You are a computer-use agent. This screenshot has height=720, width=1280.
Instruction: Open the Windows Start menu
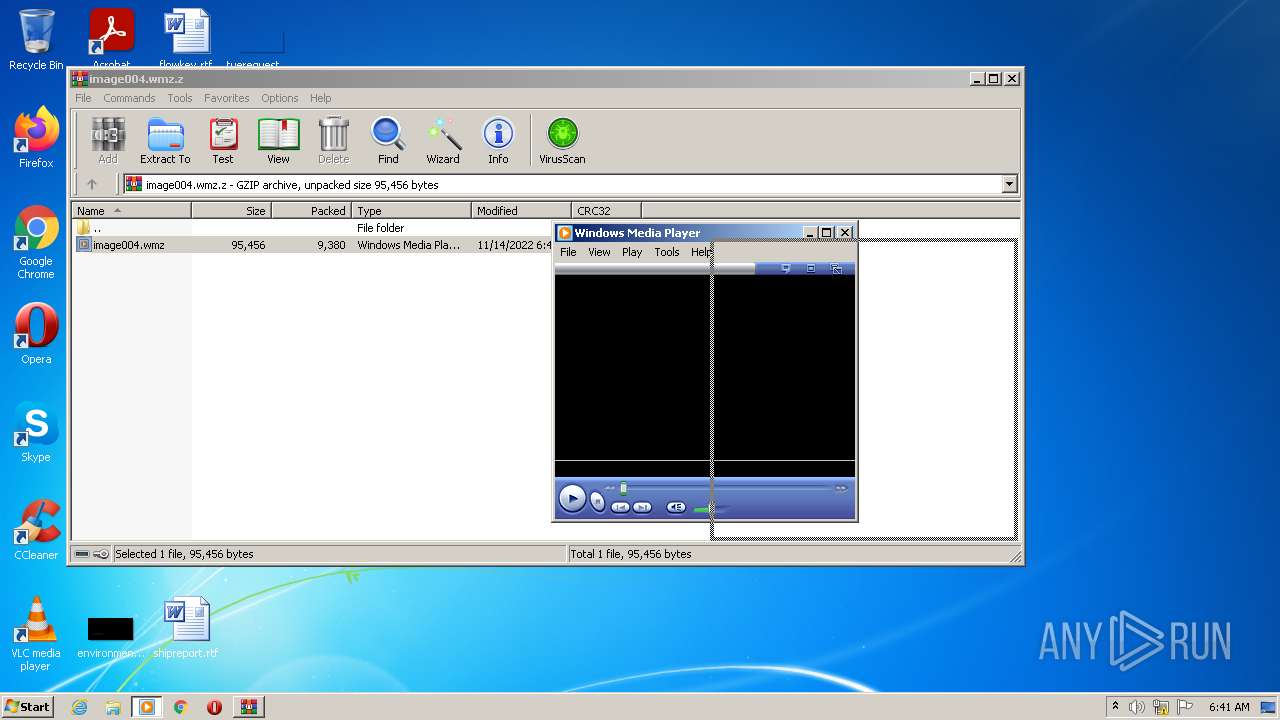pos(27,707)
